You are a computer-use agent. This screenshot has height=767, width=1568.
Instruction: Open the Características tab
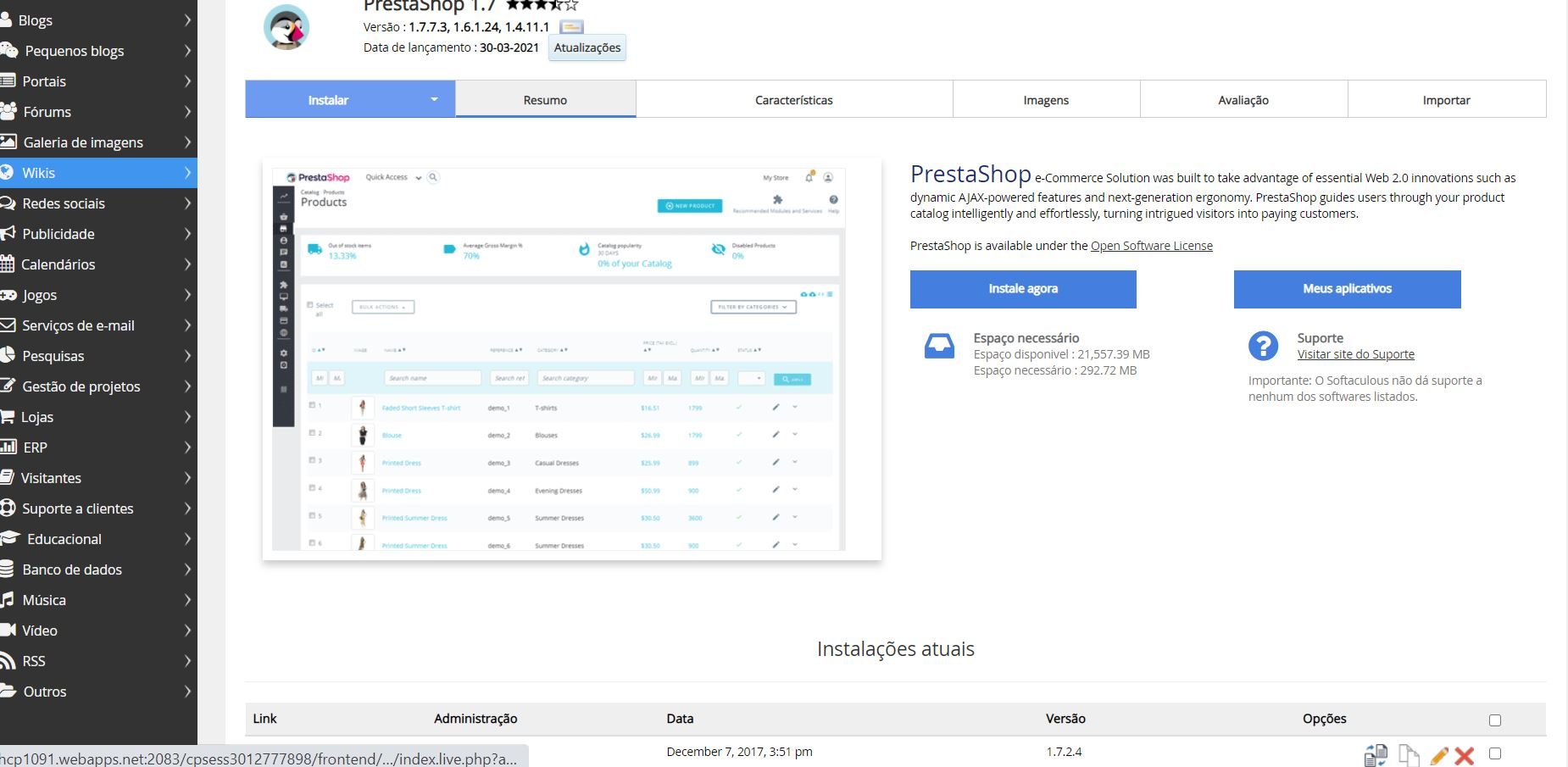click(794, 99)
